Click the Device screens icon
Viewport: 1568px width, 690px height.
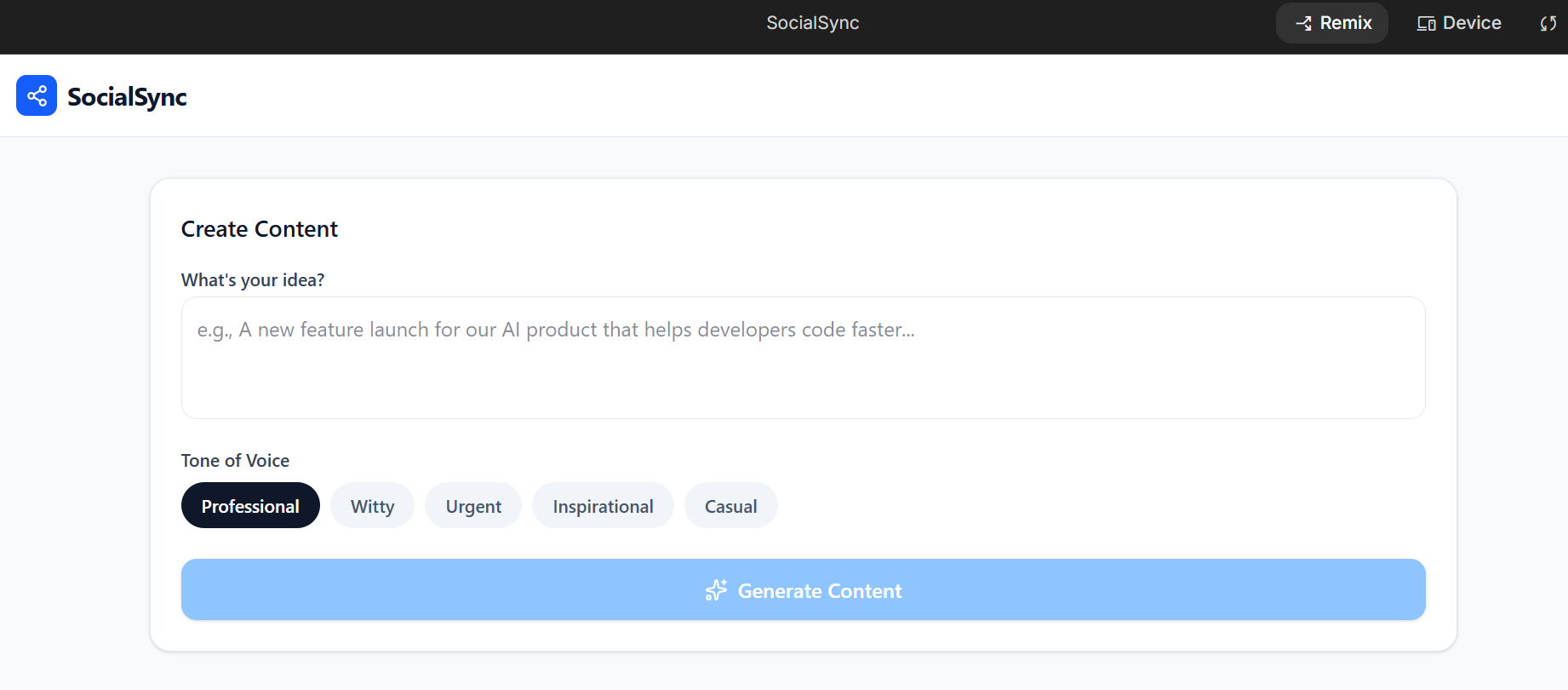(x=1426, y=23)
